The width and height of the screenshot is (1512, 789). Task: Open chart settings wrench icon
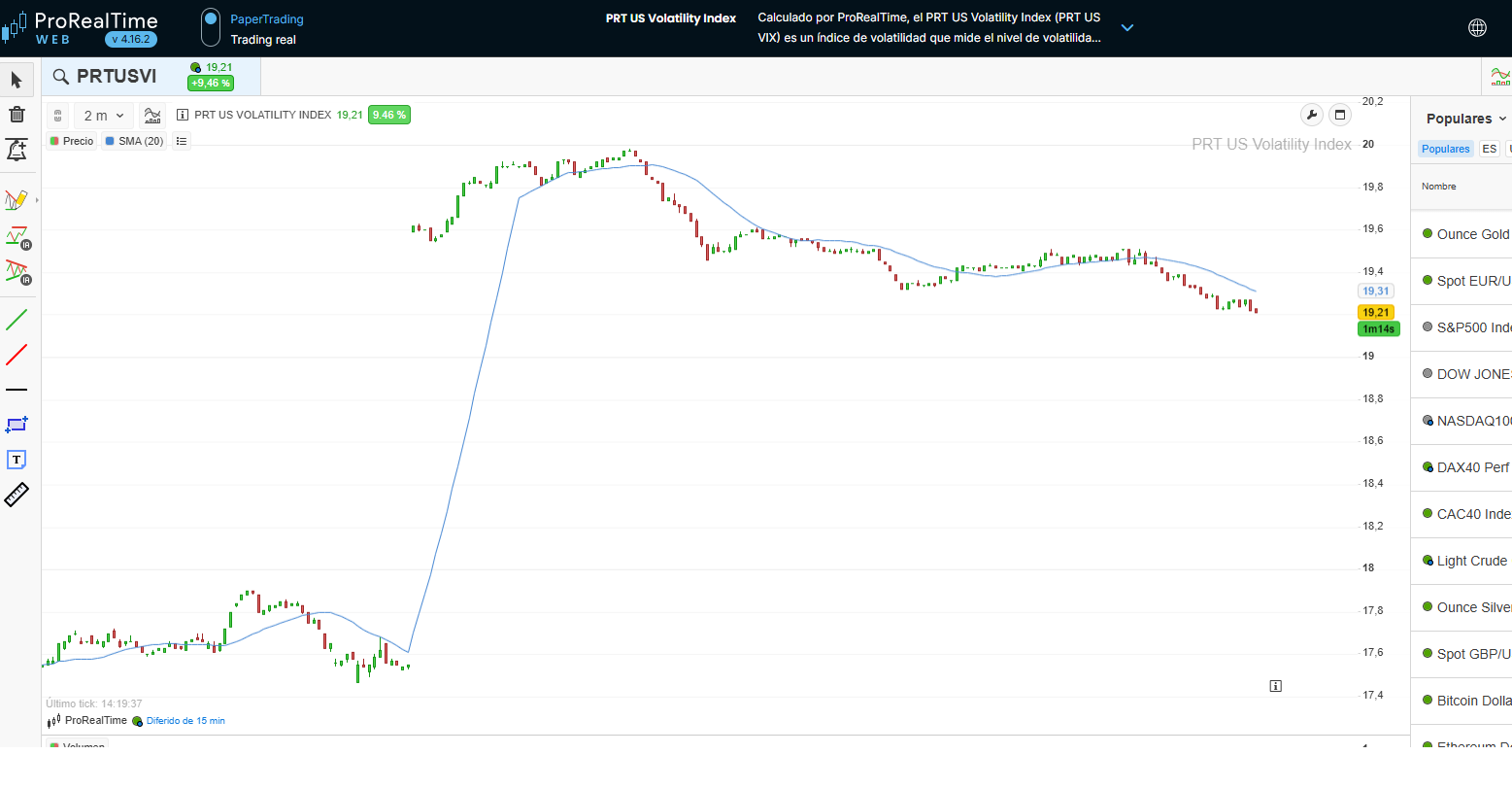pyautogui.click(x=1312, y=116)
